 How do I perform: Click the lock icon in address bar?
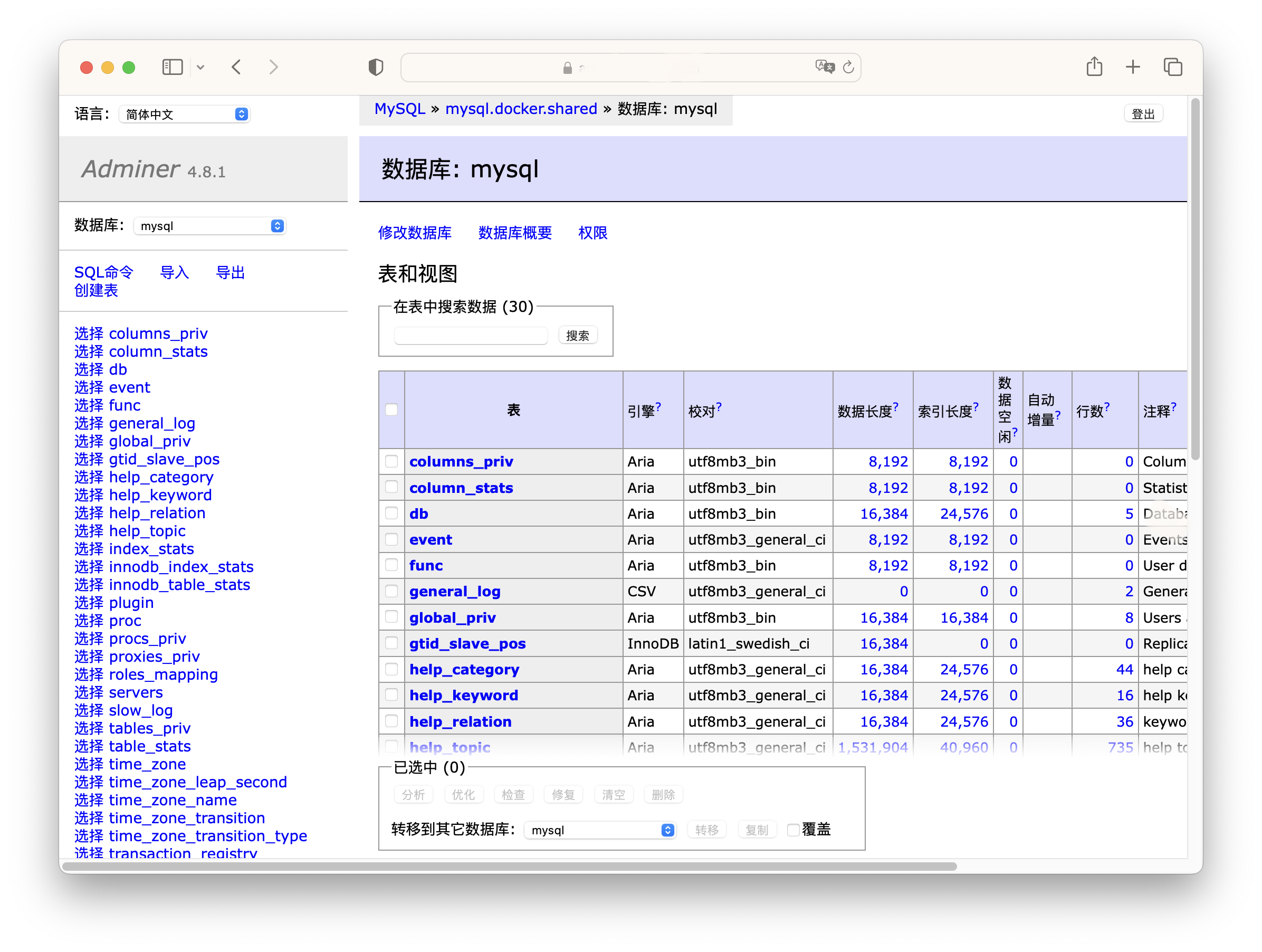click(x=567, y=69)
